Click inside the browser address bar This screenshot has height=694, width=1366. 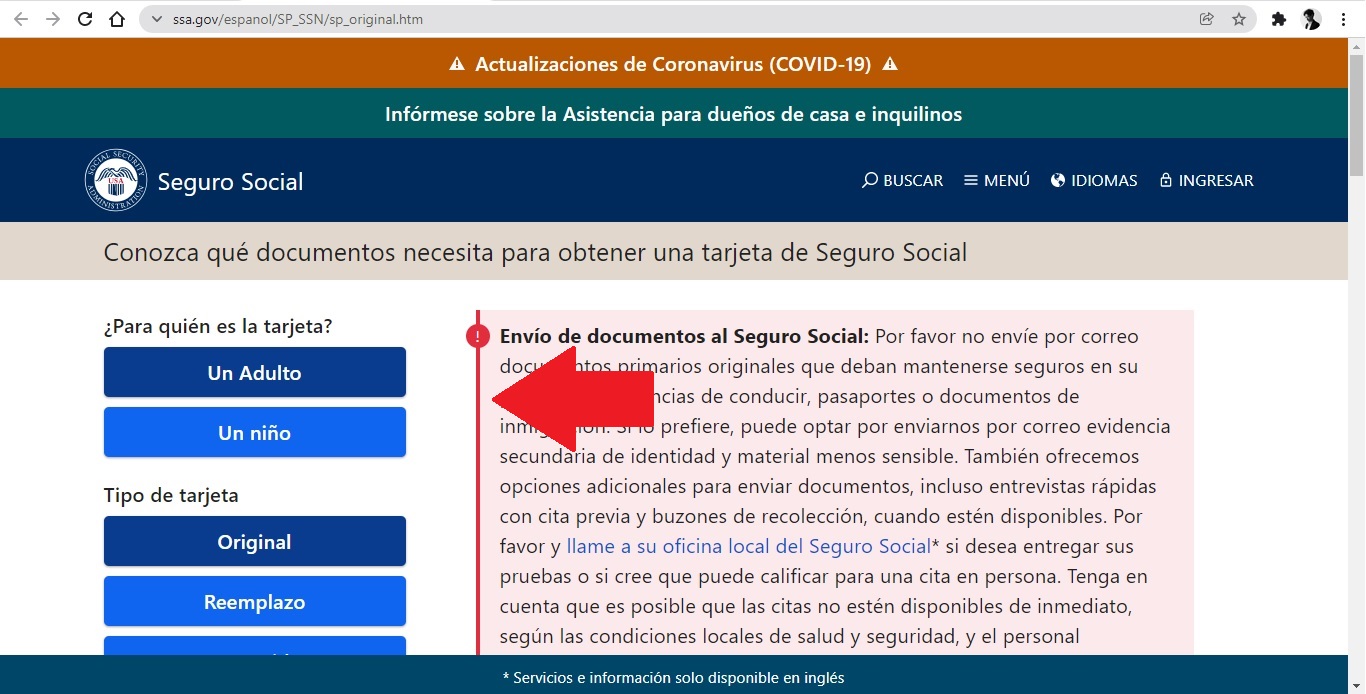(x=400, y=18)
